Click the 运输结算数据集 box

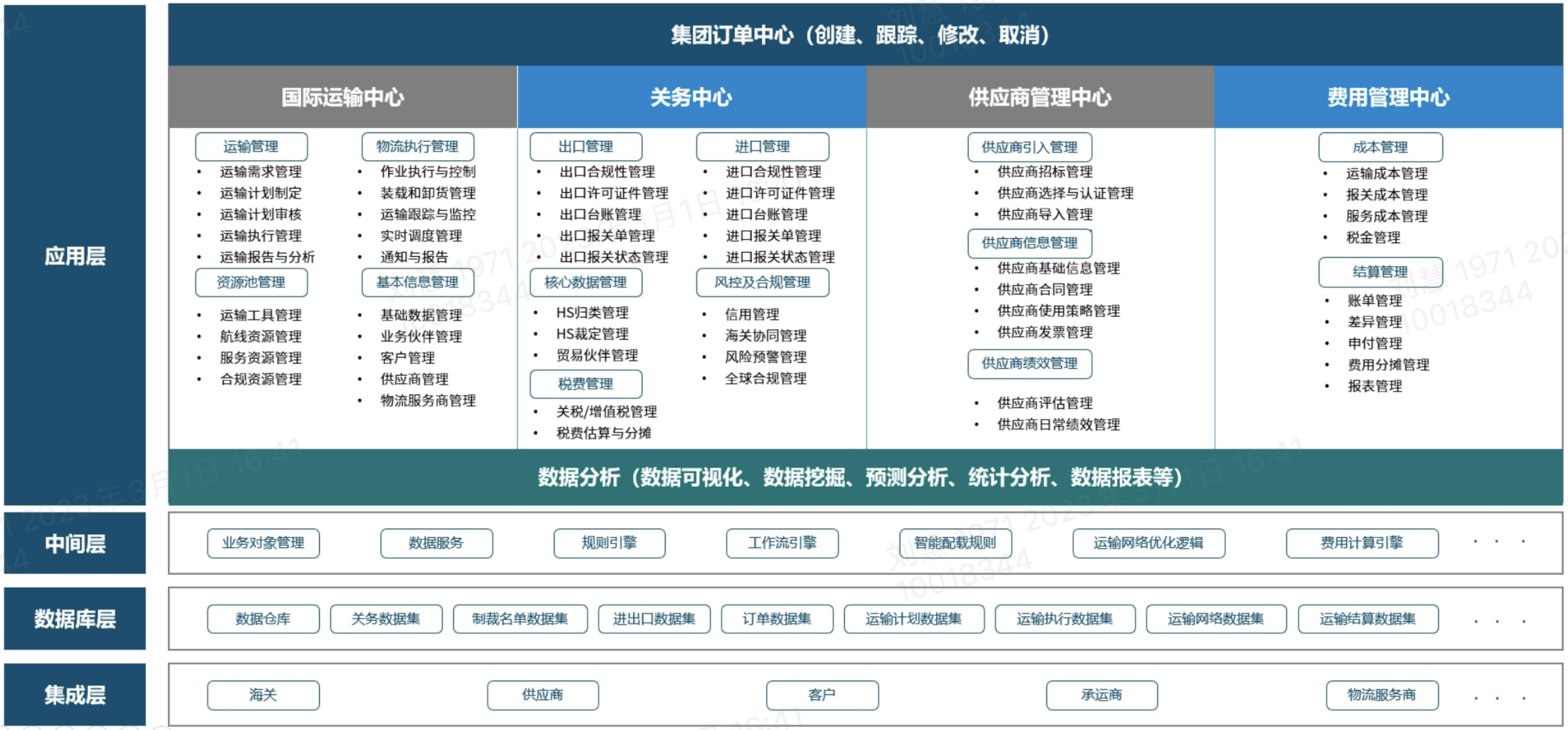(1368, 619)
